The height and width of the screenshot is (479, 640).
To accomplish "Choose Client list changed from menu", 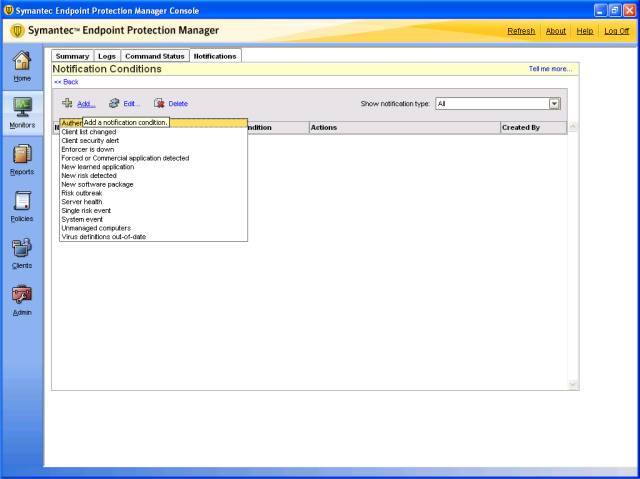I will [153, 132].
